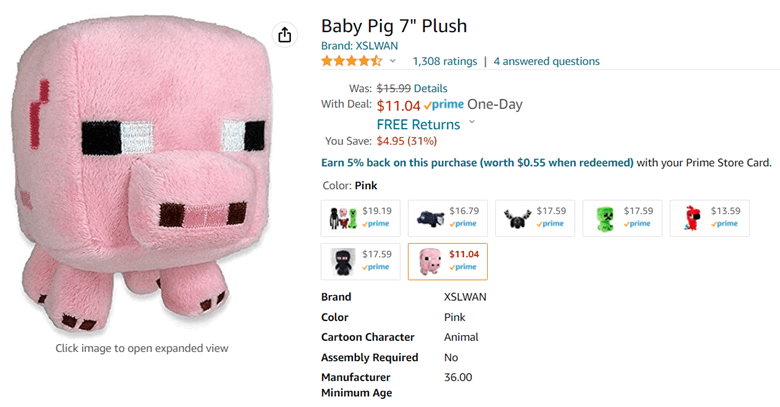Click the share icon above the product image
The height and width of the screenshot is (407, 780).
coord(285,35)
